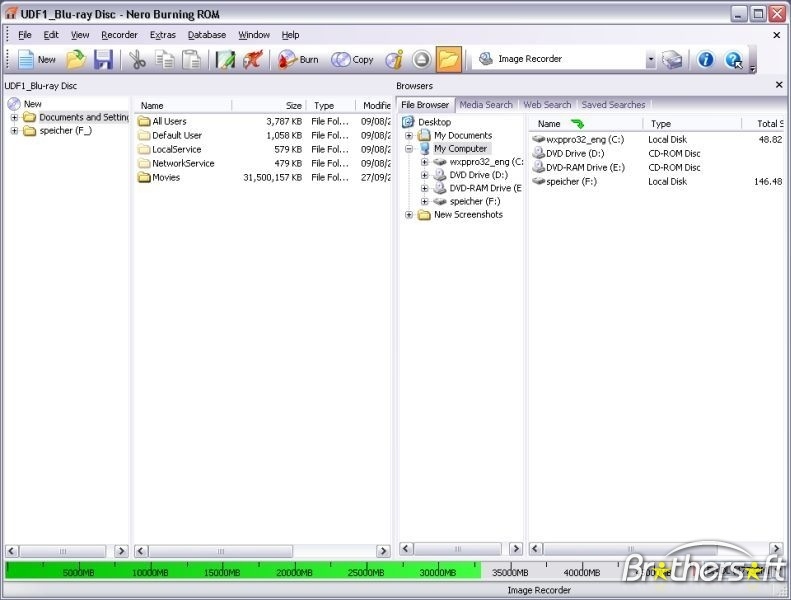791x600 pixels.
Task: Click the Copy disc button
Action: click(352, 60)
